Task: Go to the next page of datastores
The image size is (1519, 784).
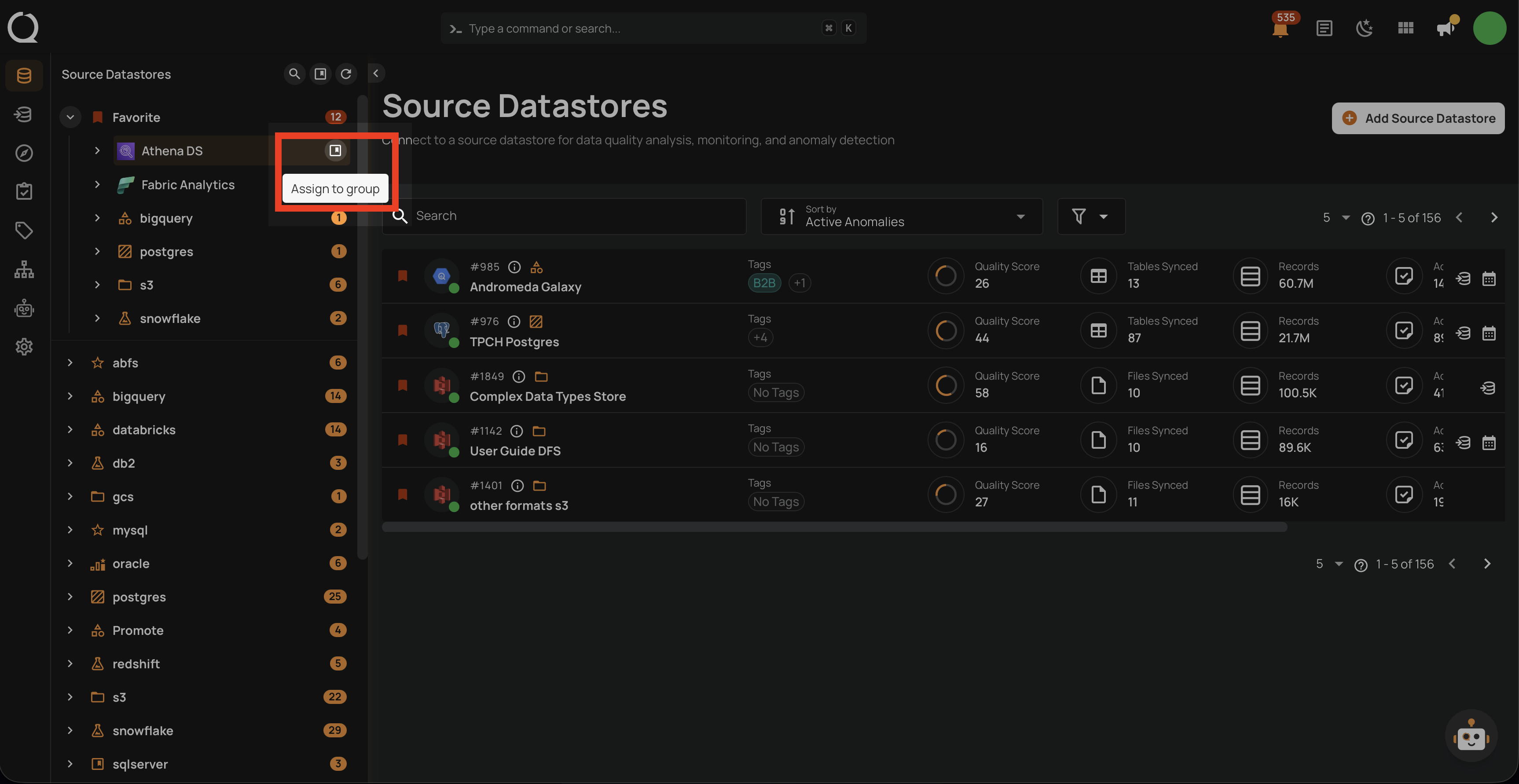Action: click(x=1494, y=217)
